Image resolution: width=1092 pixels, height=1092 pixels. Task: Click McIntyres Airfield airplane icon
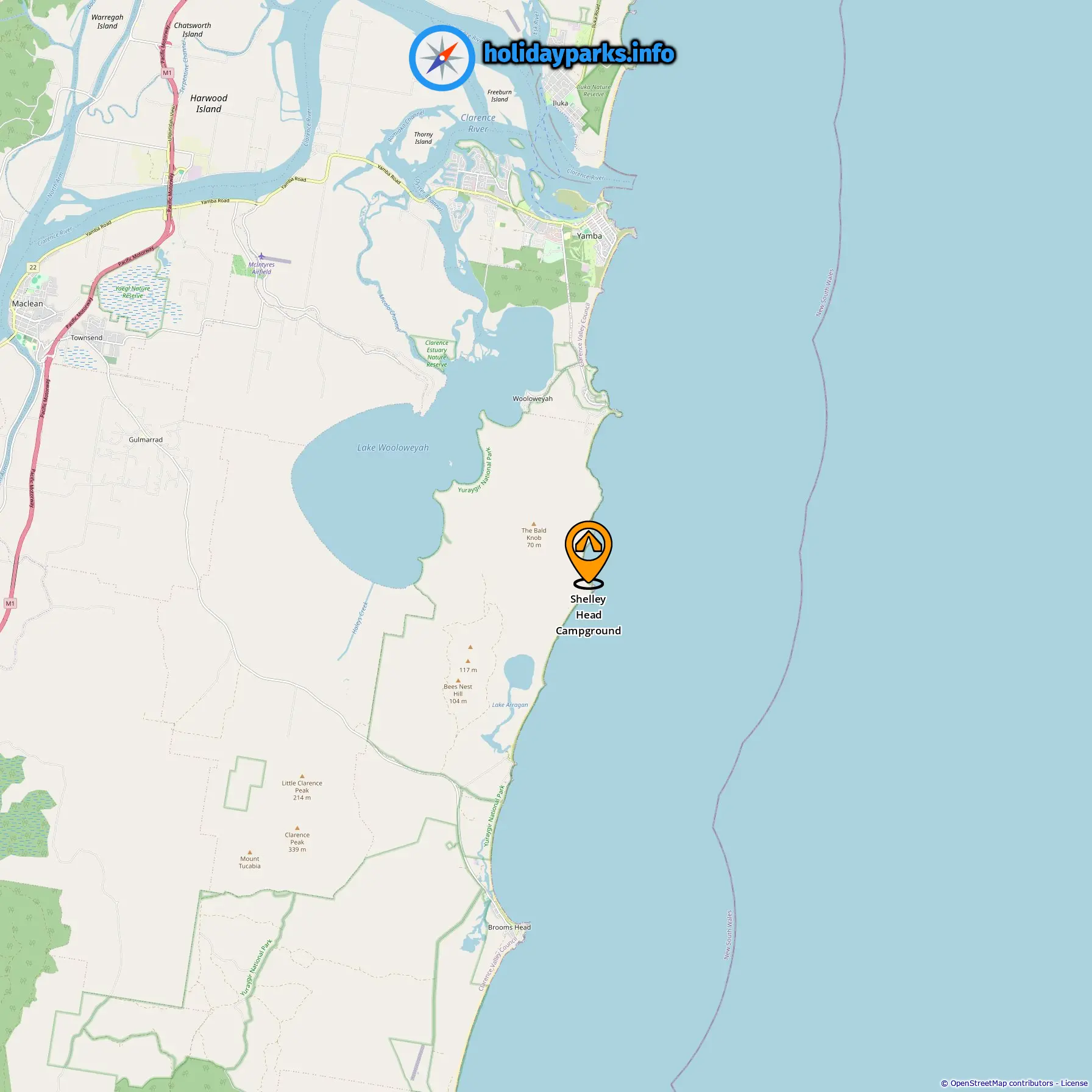click(261, 257)
